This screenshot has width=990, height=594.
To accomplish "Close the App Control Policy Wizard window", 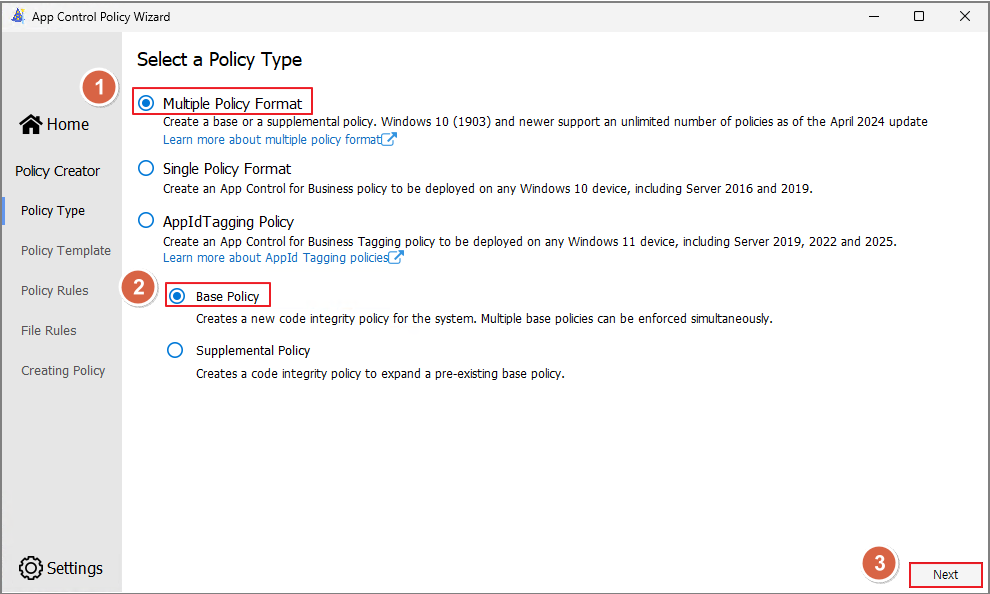I will click(965, 16).
